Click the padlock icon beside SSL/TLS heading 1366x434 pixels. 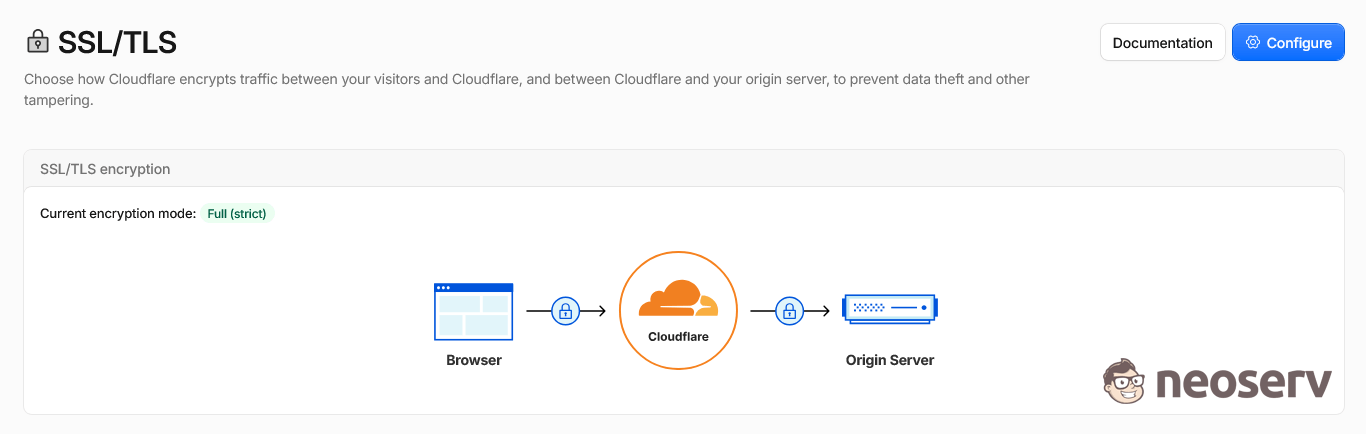click(37, 42)
